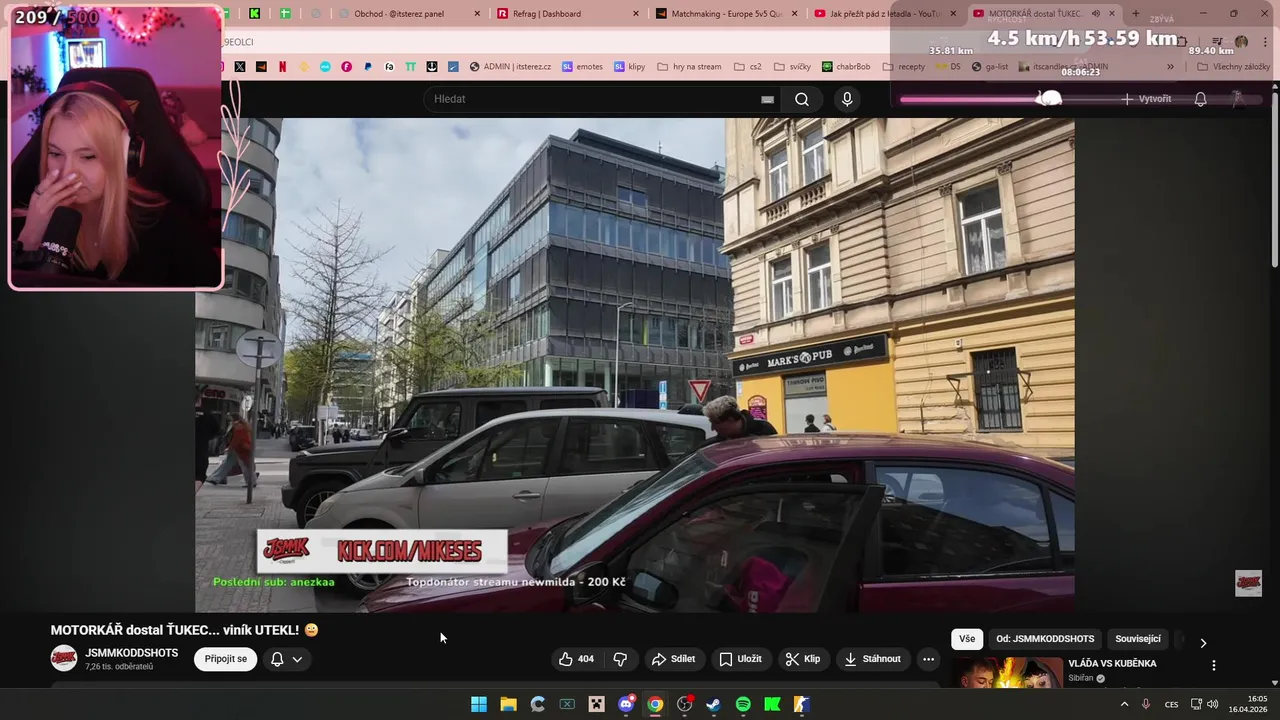Click the taskbar microphone indicator
This screenshot has width=1280, height=720.
[1146, 704]
